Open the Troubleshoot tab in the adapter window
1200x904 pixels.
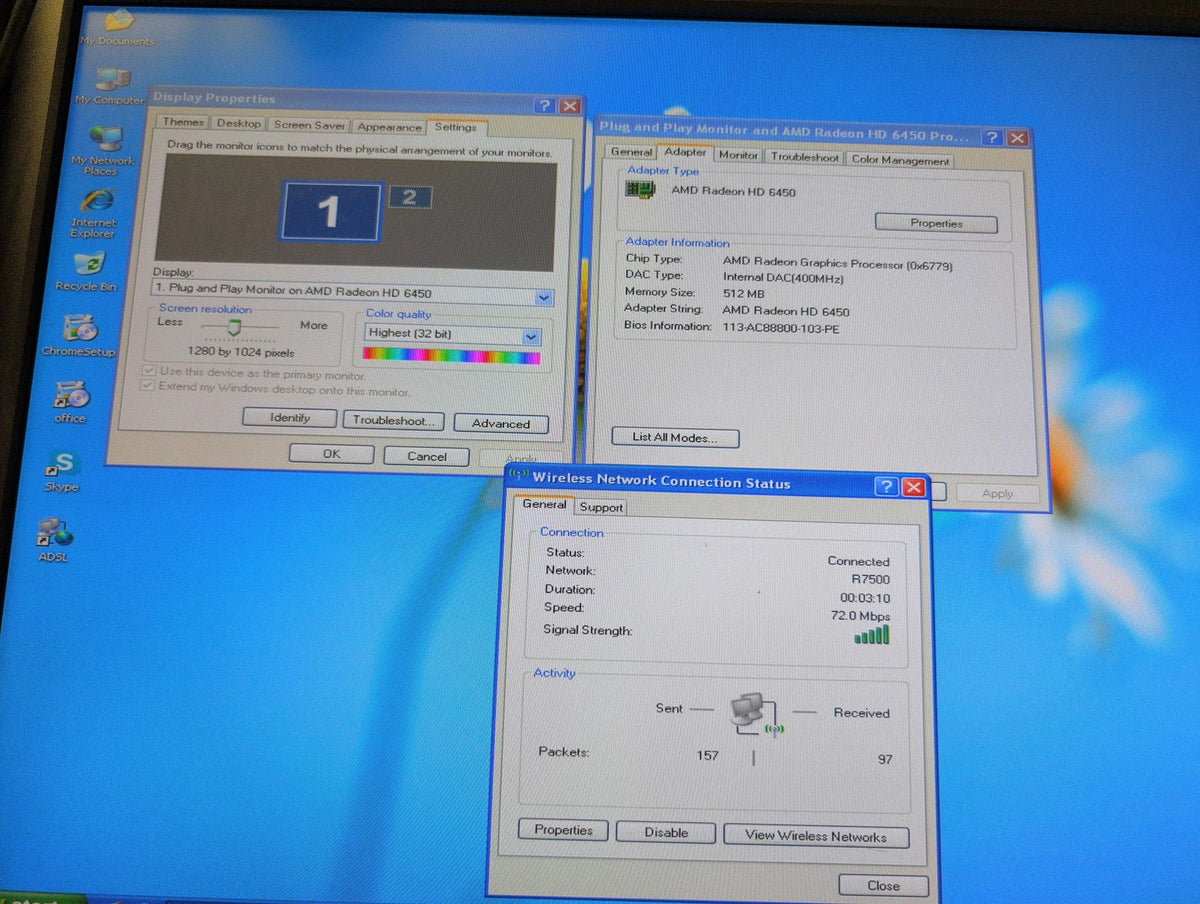(805, 157)
